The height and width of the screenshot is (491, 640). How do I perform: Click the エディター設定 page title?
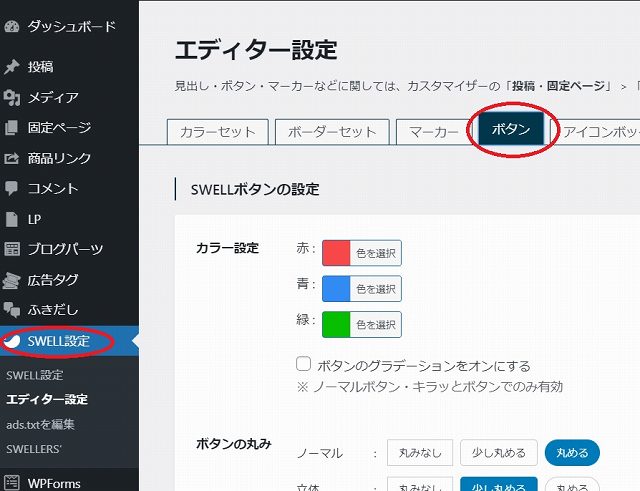[x=256, y=50]
